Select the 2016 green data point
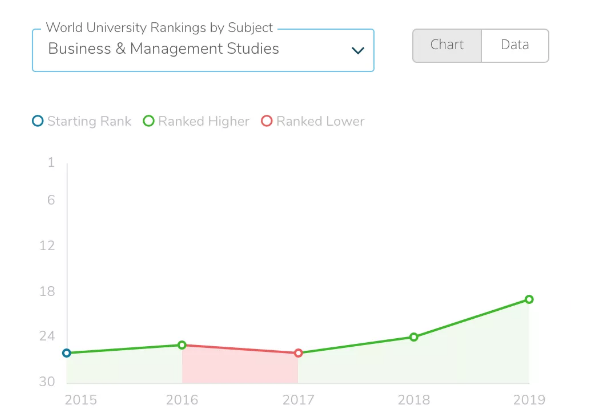The image size is (590, 419). [x=182, y=345]
